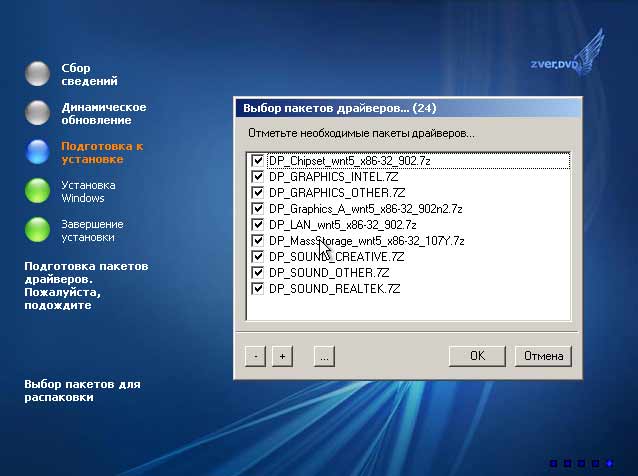The height and width of the screenshot is (476, 638).
Task: Confirm driver selection with OK
Action: tap(477, 356)
